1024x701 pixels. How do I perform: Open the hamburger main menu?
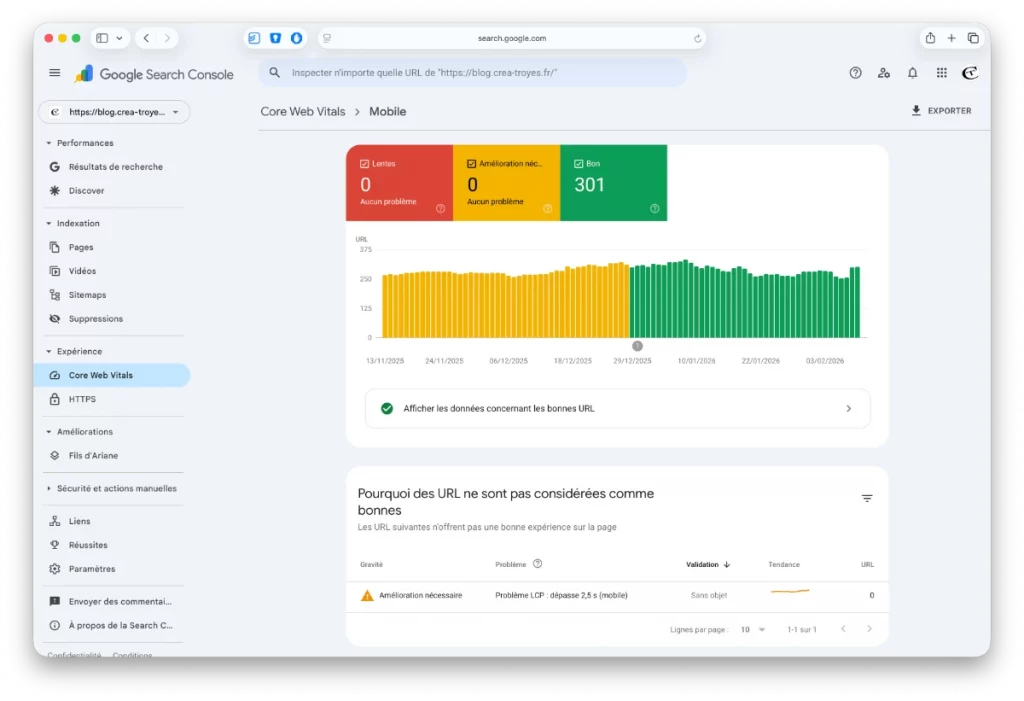(55, 73)
